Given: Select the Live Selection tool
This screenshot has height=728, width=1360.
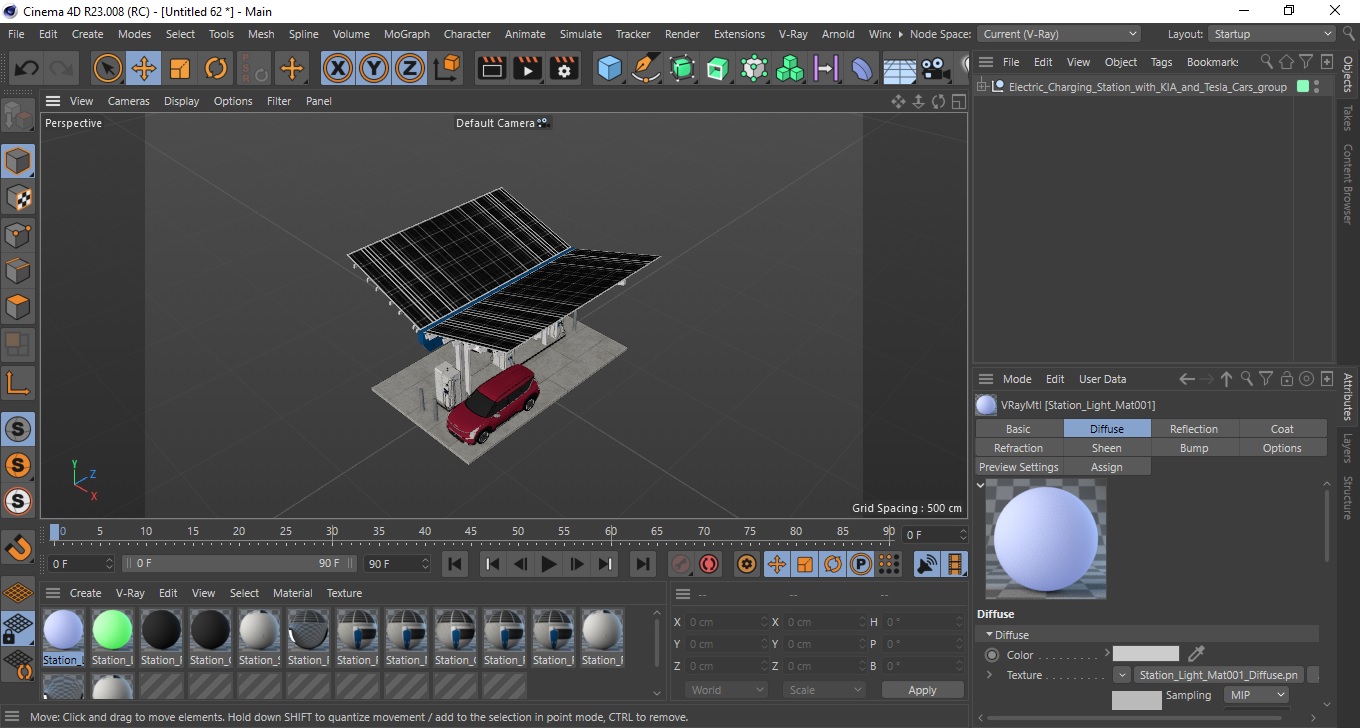Looking at the screenshot, I should coord(107,68).
